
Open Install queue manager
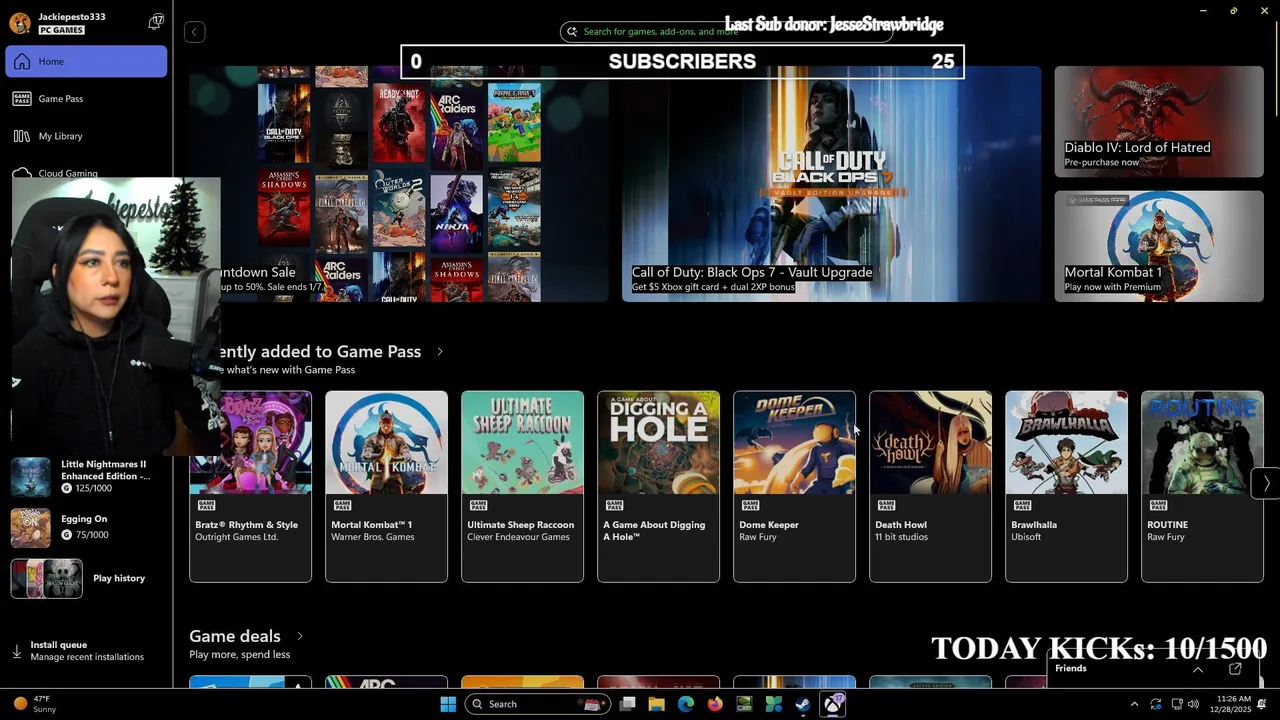[x=86, y=650]
